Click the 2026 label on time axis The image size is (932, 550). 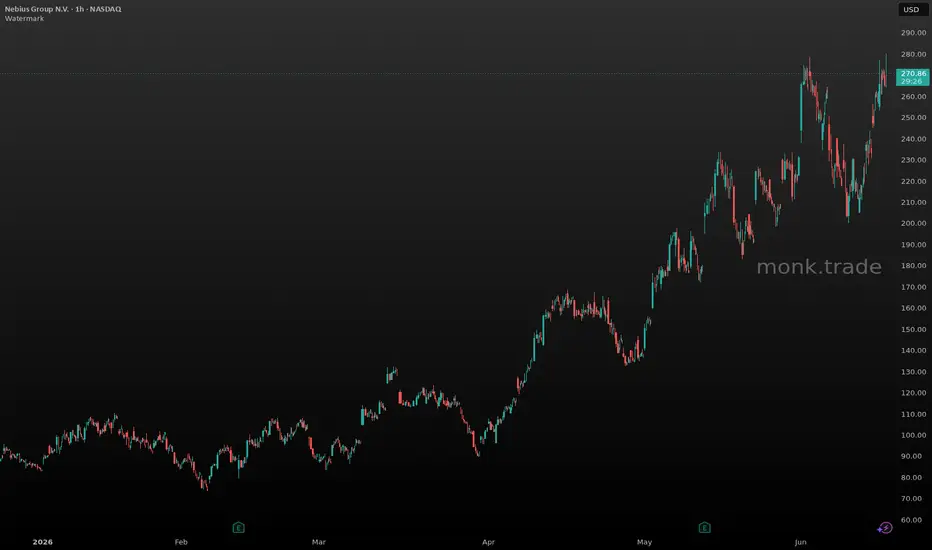[43, 542]
